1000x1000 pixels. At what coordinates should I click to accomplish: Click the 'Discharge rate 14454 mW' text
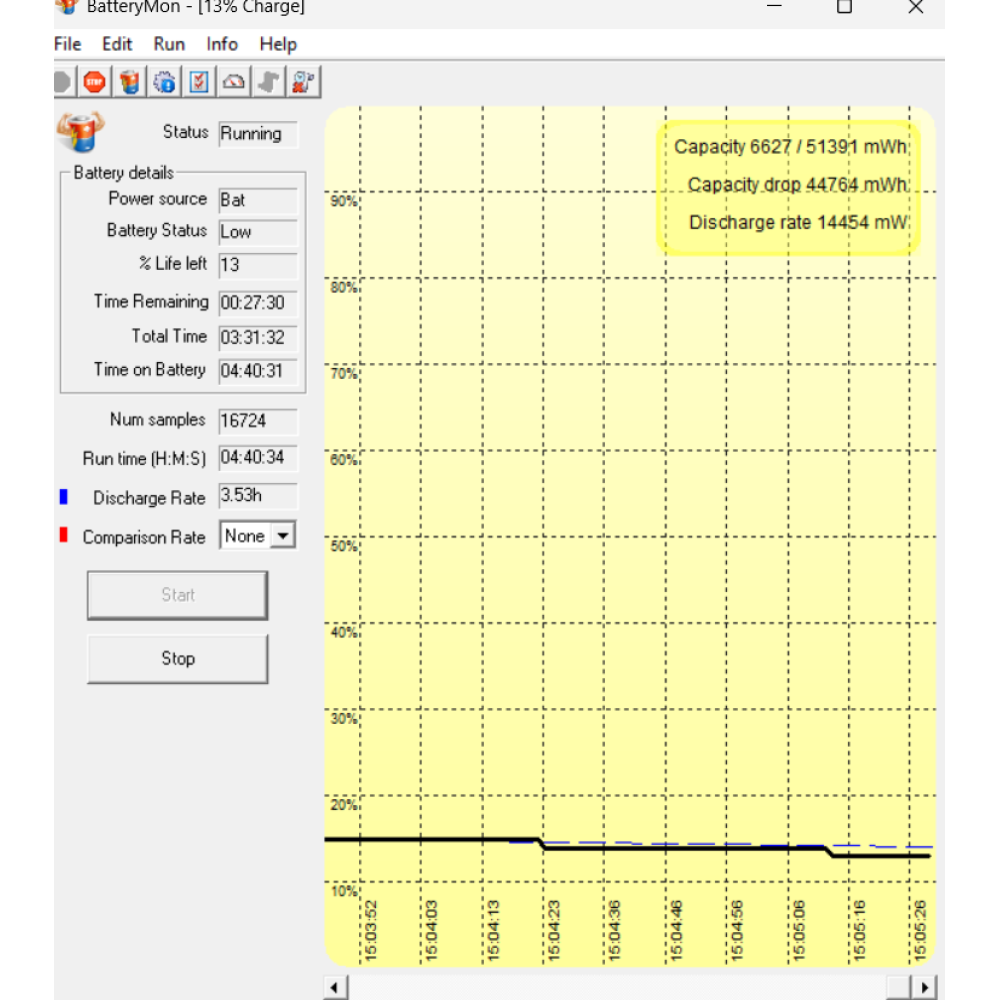tap(798, 223)
